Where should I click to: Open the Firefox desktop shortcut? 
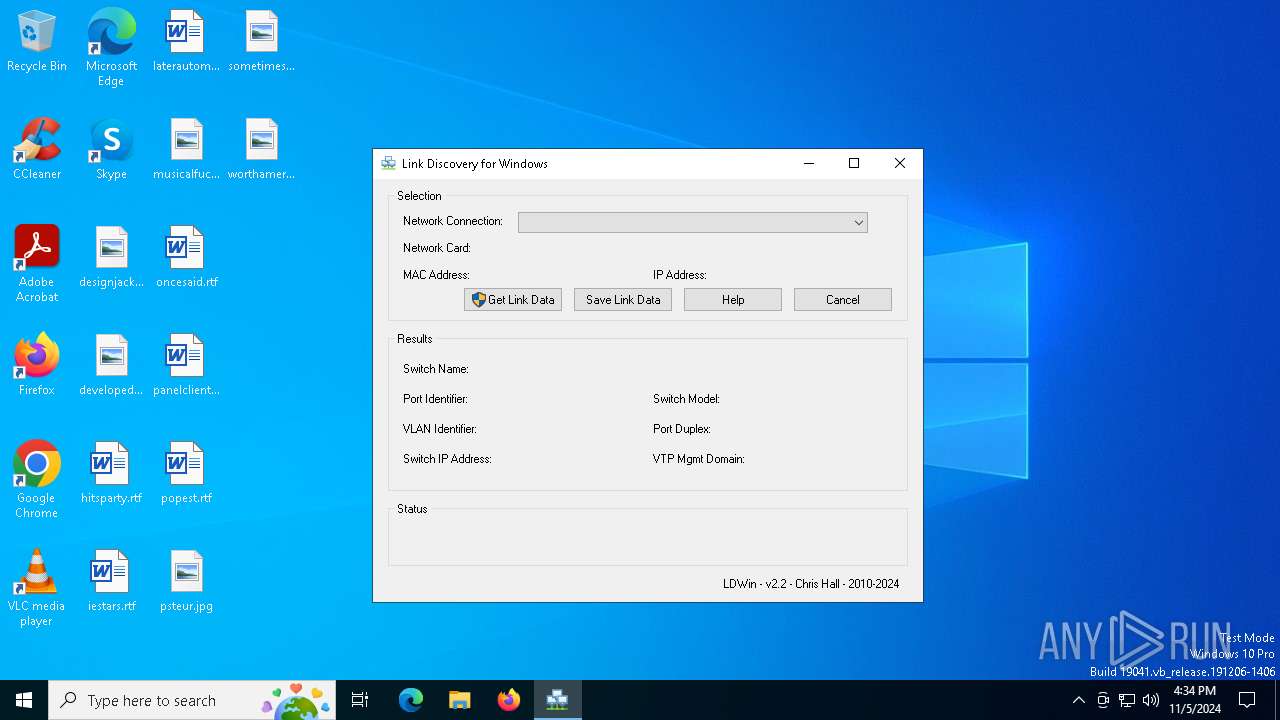click(x=37, y=366)
